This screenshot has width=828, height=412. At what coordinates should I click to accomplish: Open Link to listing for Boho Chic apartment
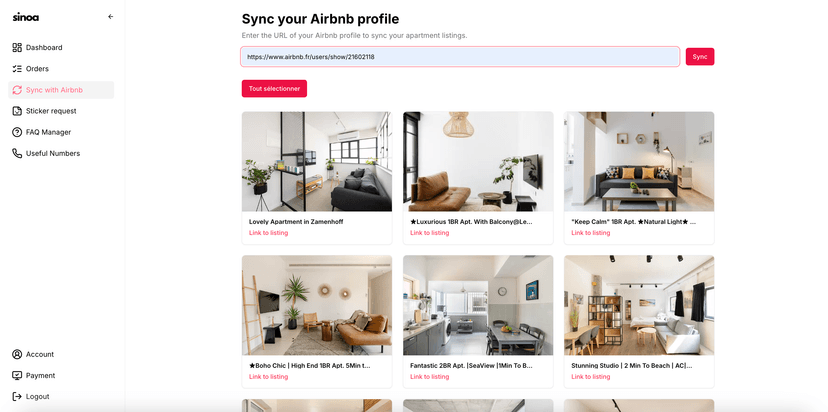268,377
